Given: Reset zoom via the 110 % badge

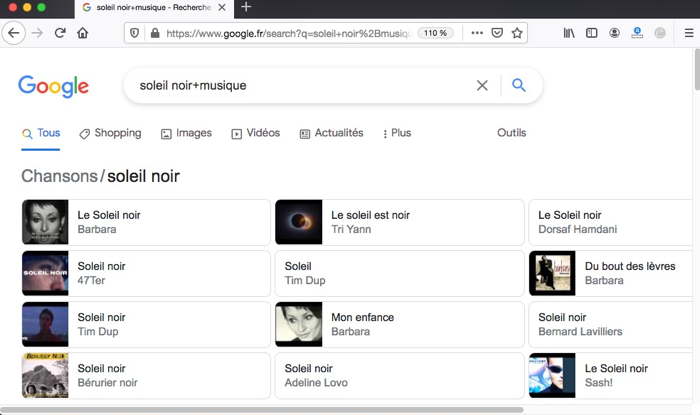Looking at the screenshot, I should click(435, 33).
